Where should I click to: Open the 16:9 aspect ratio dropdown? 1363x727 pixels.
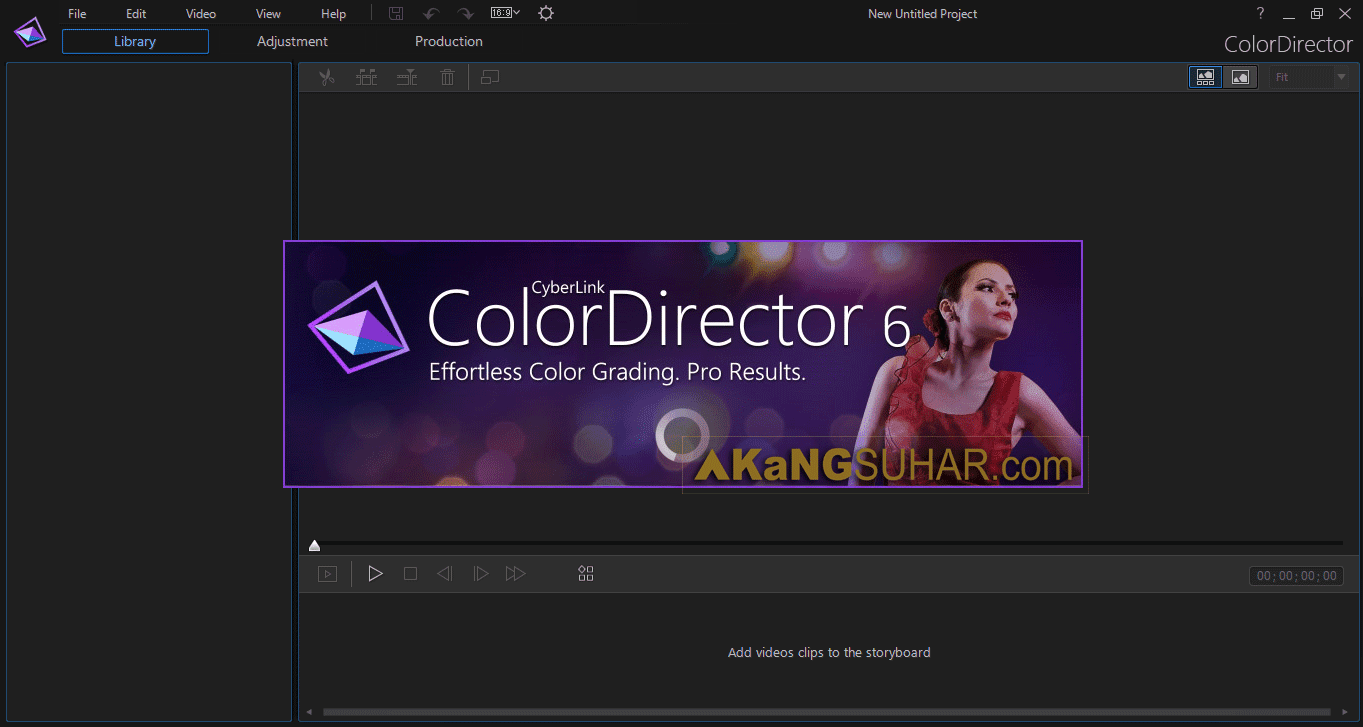click(x=505, y=13)
